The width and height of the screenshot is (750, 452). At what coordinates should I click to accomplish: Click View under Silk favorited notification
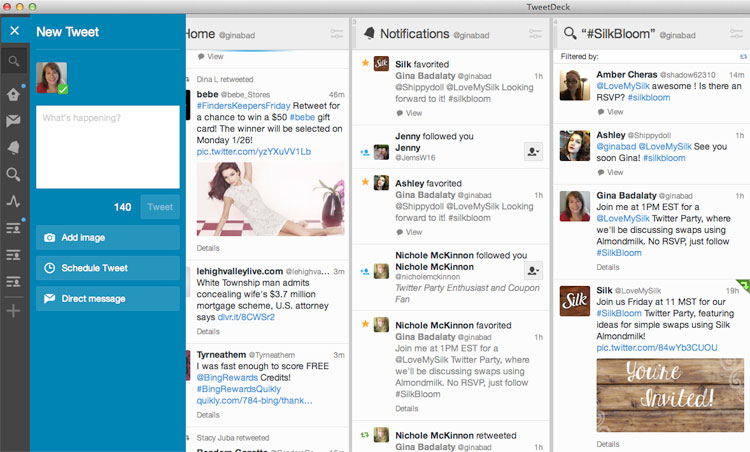click(409, 113)
